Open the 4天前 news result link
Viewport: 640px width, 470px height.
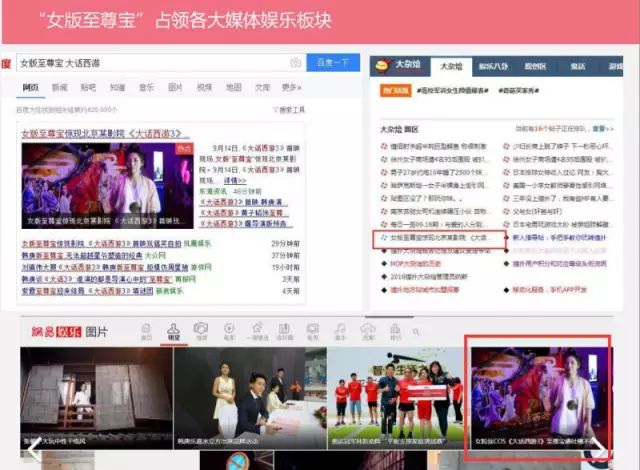(x=87, y=291)
